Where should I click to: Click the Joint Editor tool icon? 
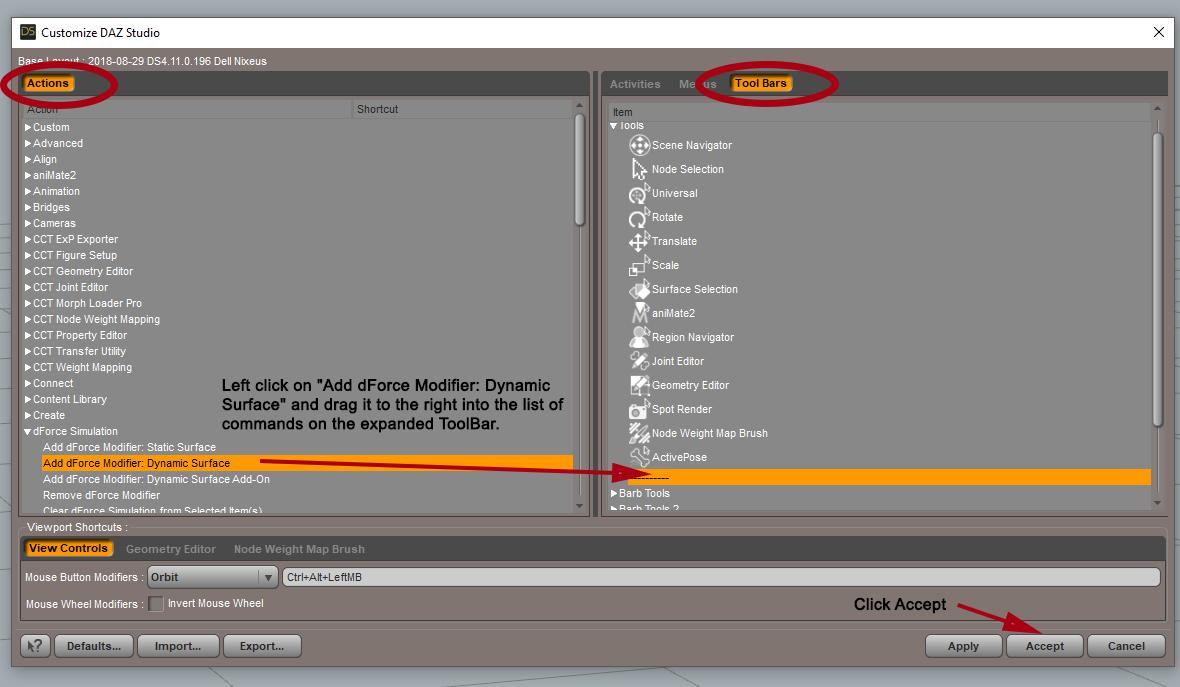tap(639, 361)
